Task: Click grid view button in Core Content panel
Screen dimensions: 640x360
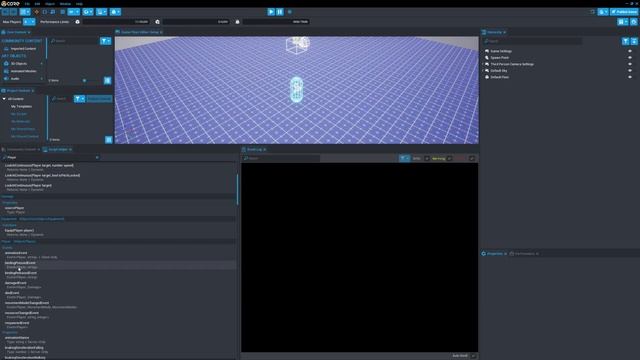Action: click(x=107, y=80)
